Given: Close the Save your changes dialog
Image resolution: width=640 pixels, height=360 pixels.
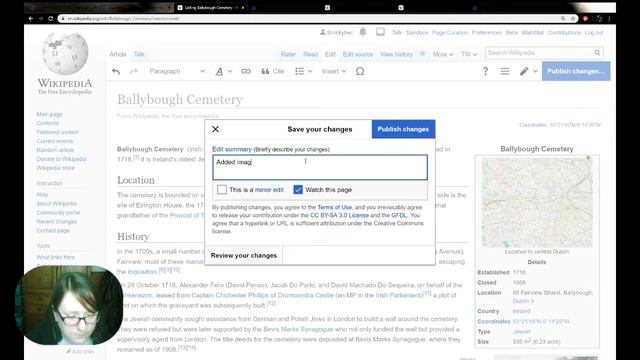Looking at the screenshot, I should [216, 129].
